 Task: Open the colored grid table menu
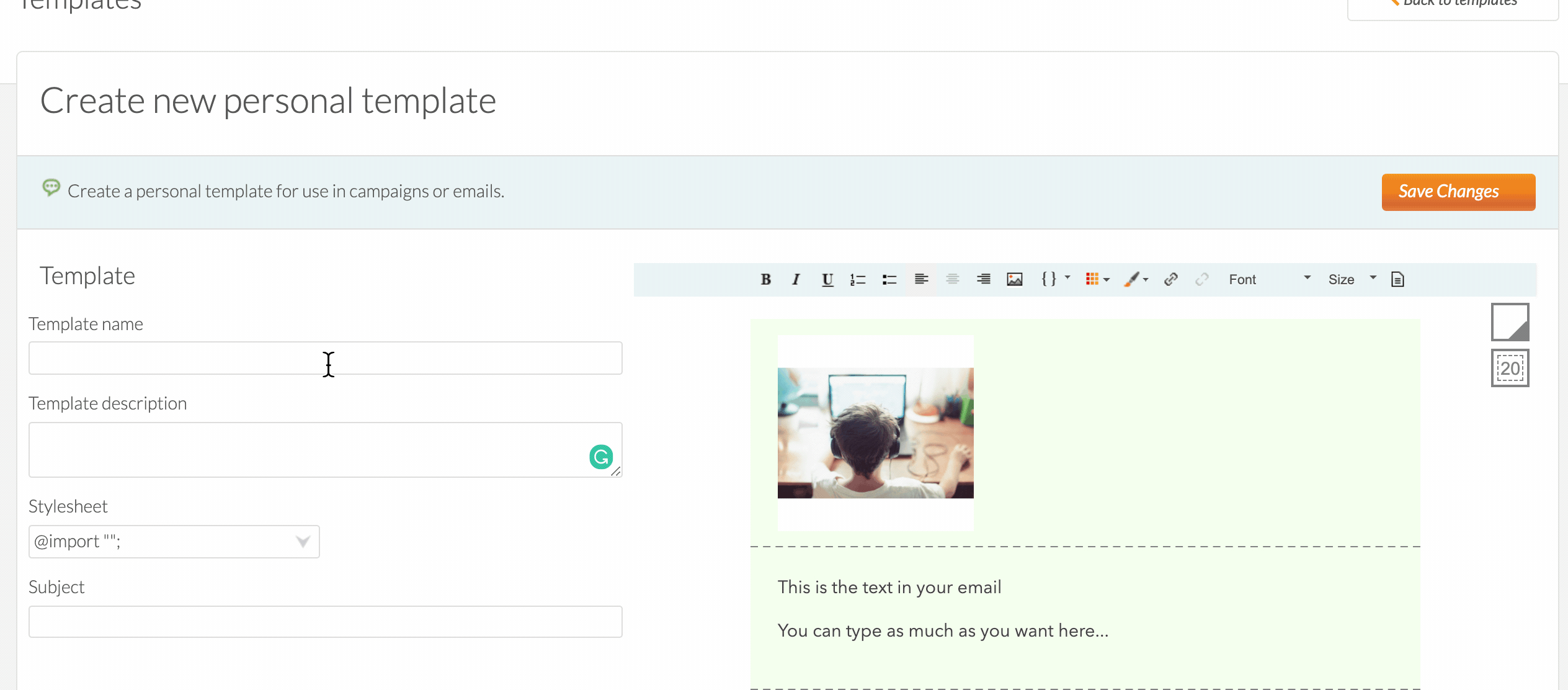click(1097, 279)
